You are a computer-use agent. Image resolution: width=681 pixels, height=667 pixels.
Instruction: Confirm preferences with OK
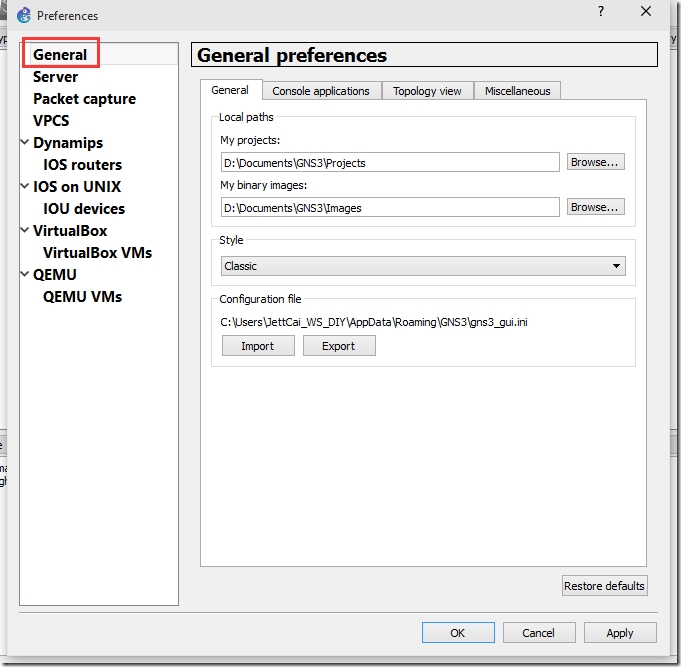pos(458,633)
